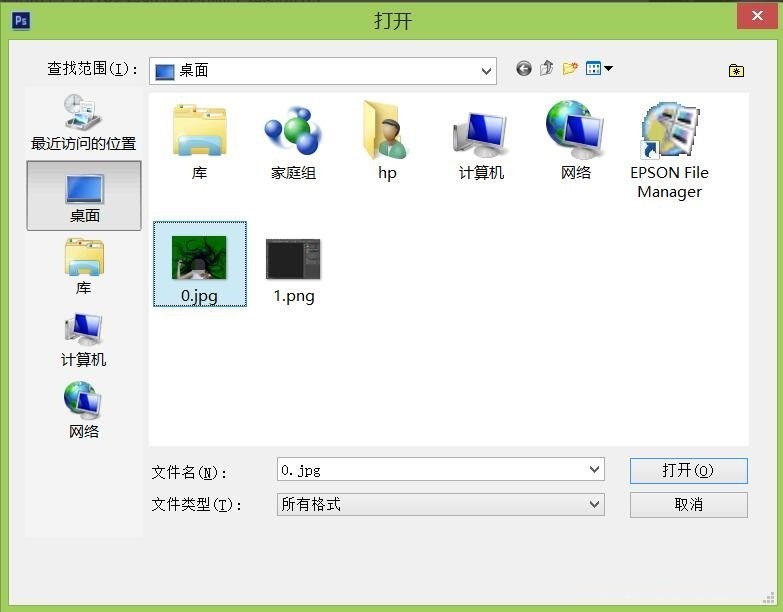The width and height of the screenshot is (783, 612).
Task: Select the hp user folder
Action: click(387, 141)
